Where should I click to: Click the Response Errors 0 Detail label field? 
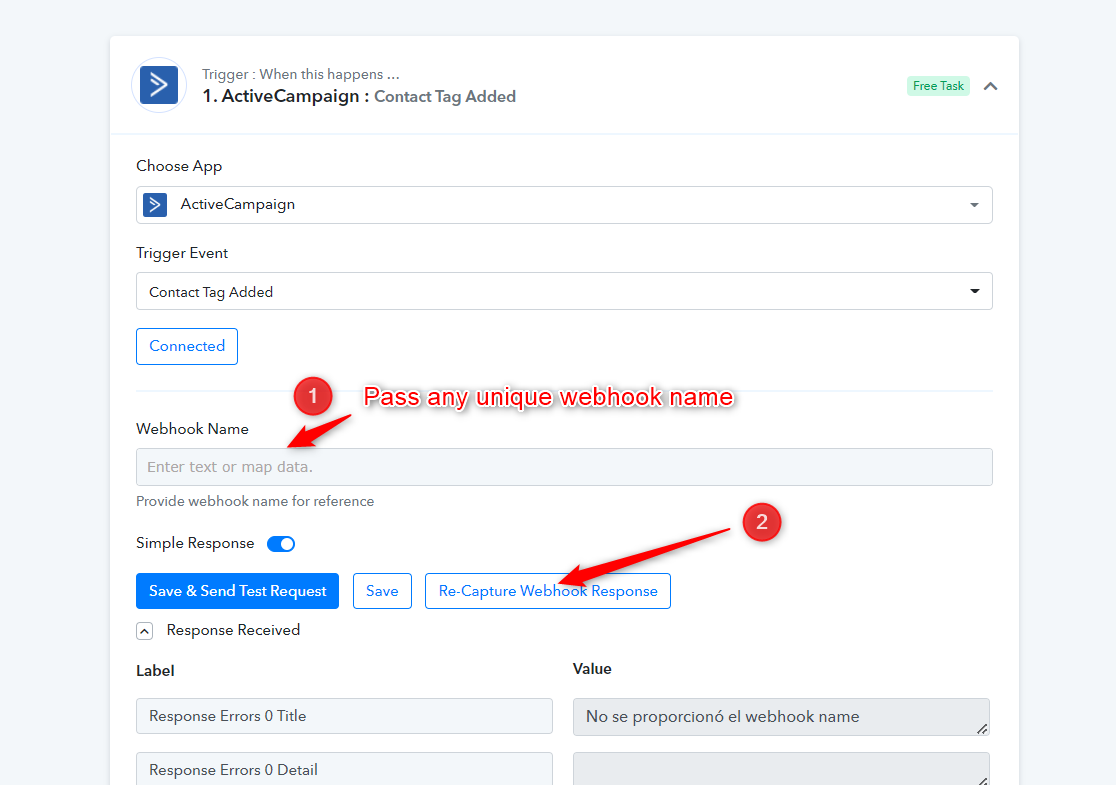344,769
